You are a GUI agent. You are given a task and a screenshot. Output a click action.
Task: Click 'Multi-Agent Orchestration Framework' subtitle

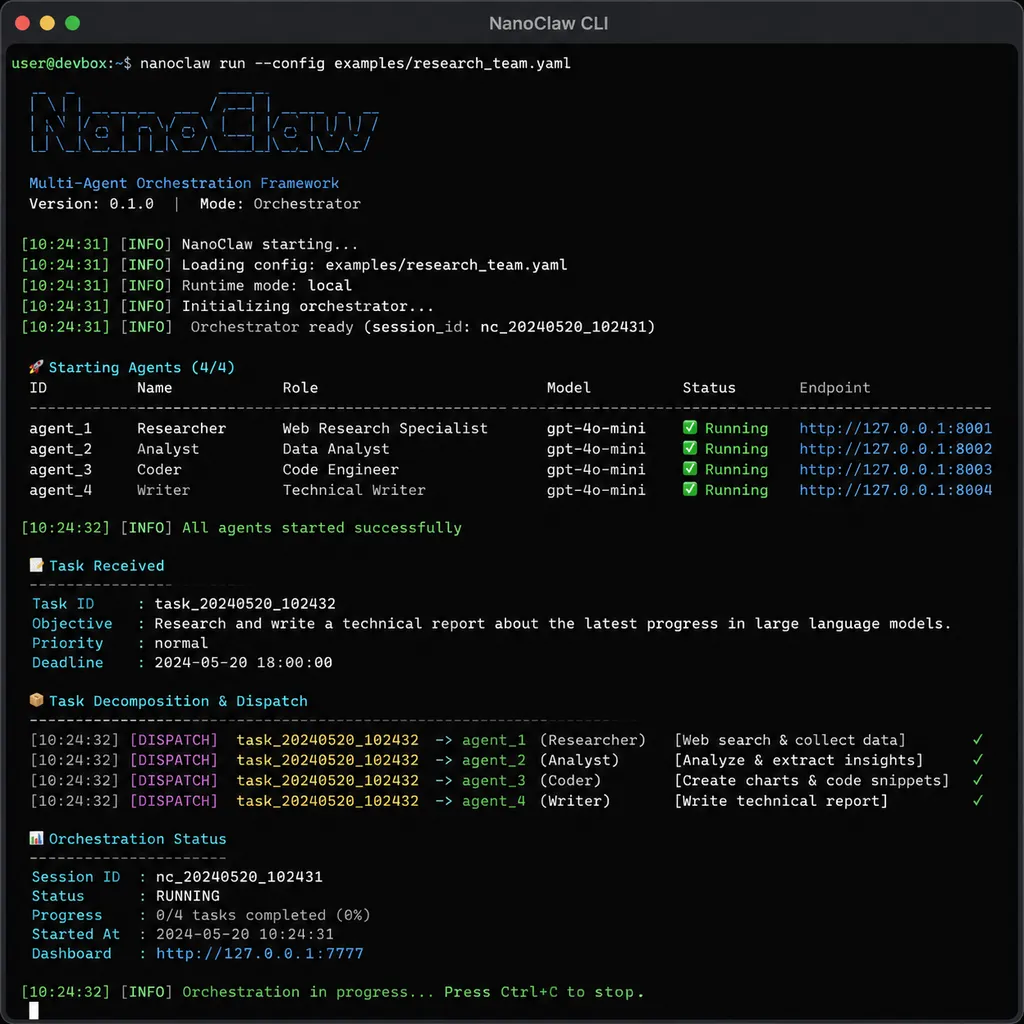coord(184,183)
